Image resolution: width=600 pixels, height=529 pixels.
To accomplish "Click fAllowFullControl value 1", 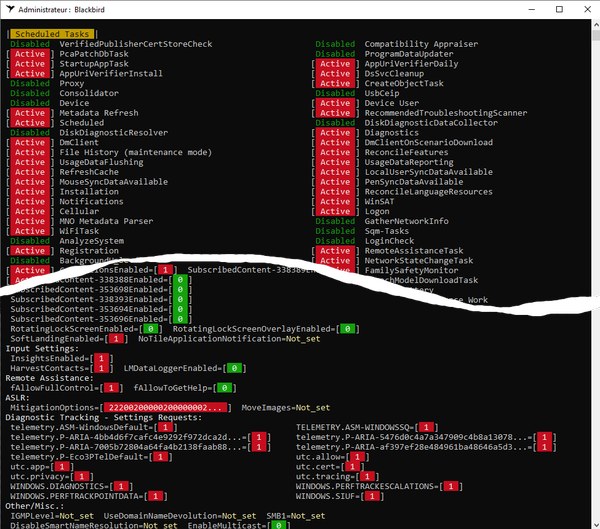I will 111,388.
